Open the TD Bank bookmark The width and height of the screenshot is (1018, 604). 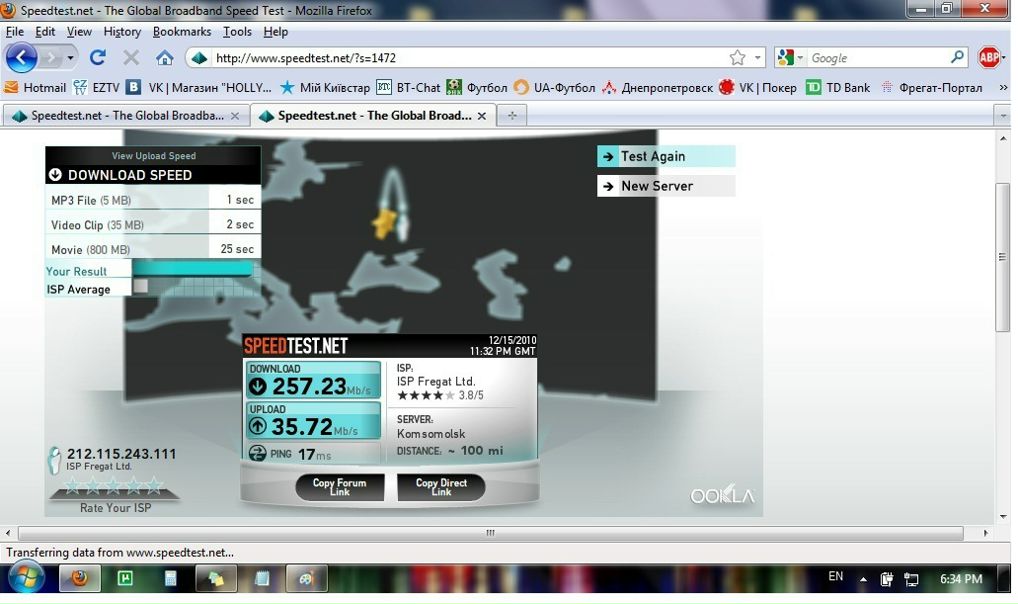838,88
